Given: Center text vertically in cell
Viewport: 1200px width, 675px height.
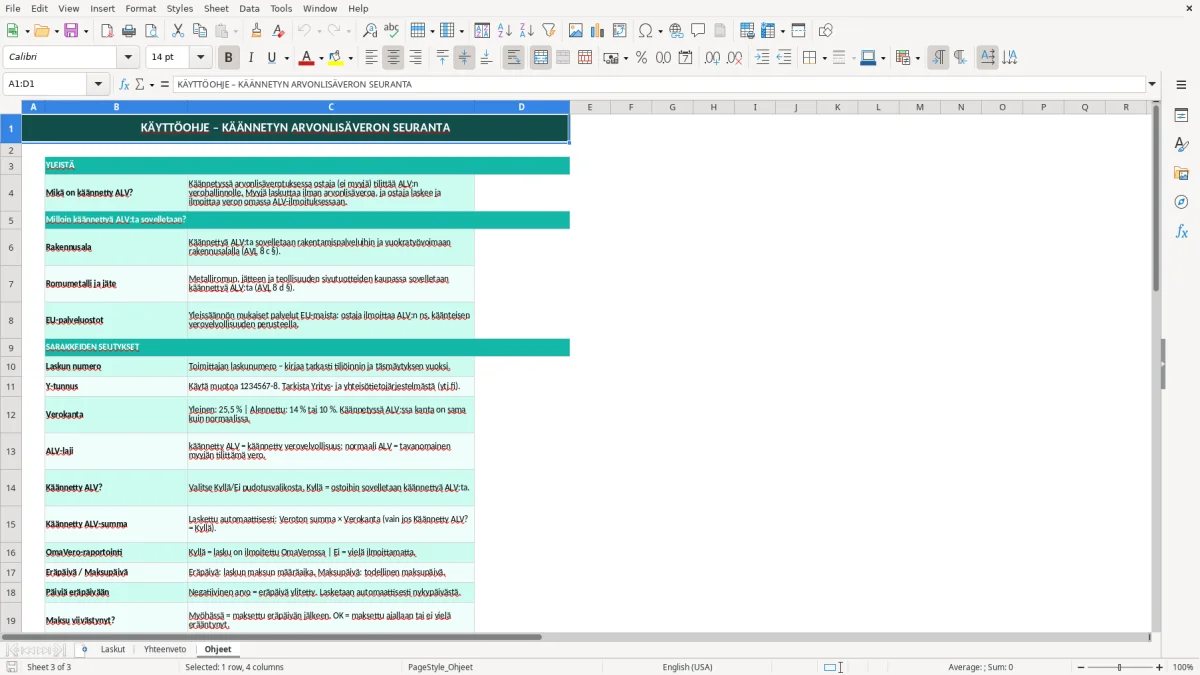Looking at the screenshot, I should click(464, 58).
